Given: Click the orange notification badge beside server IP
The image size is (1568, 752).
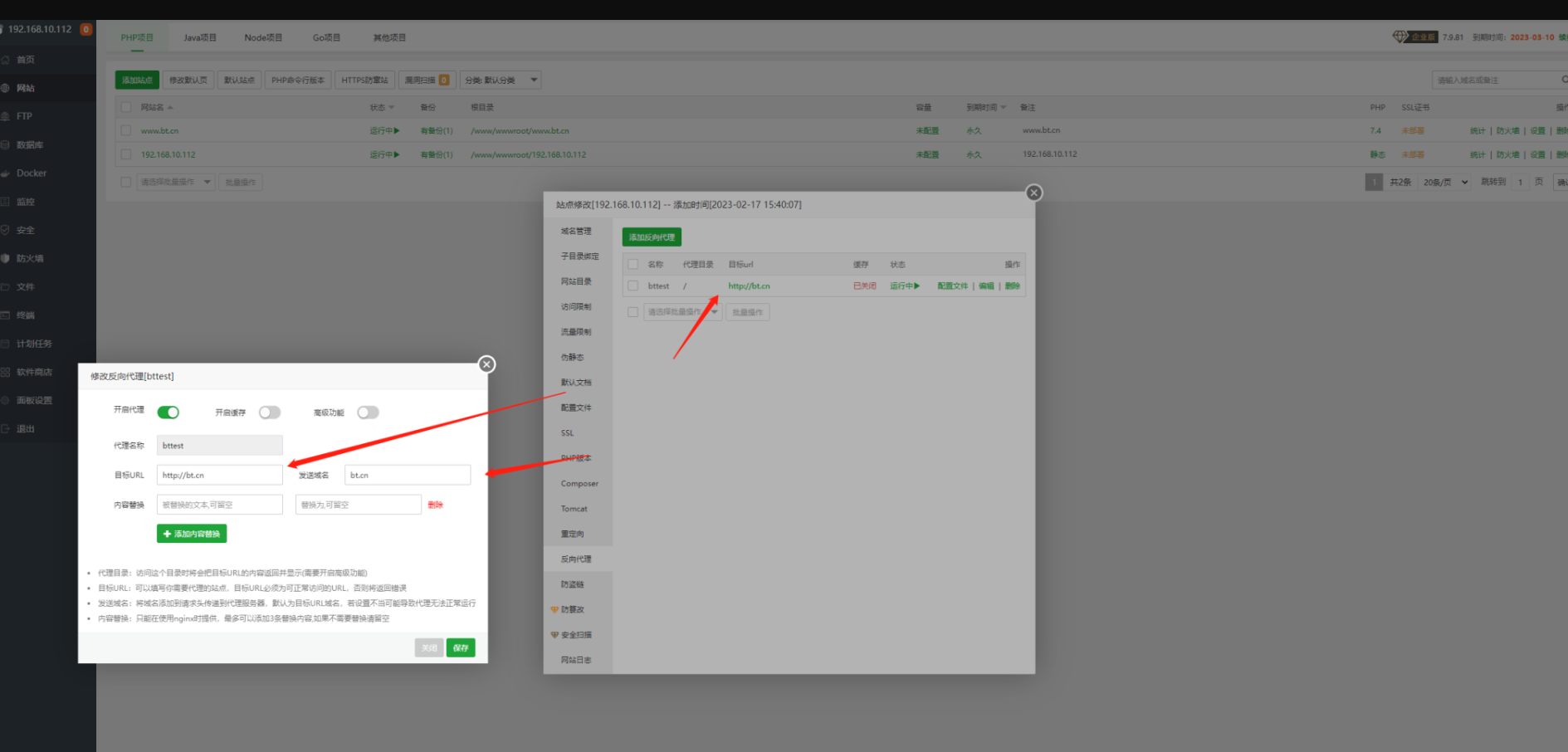Looking at the screenshot, I should [85, 29].
